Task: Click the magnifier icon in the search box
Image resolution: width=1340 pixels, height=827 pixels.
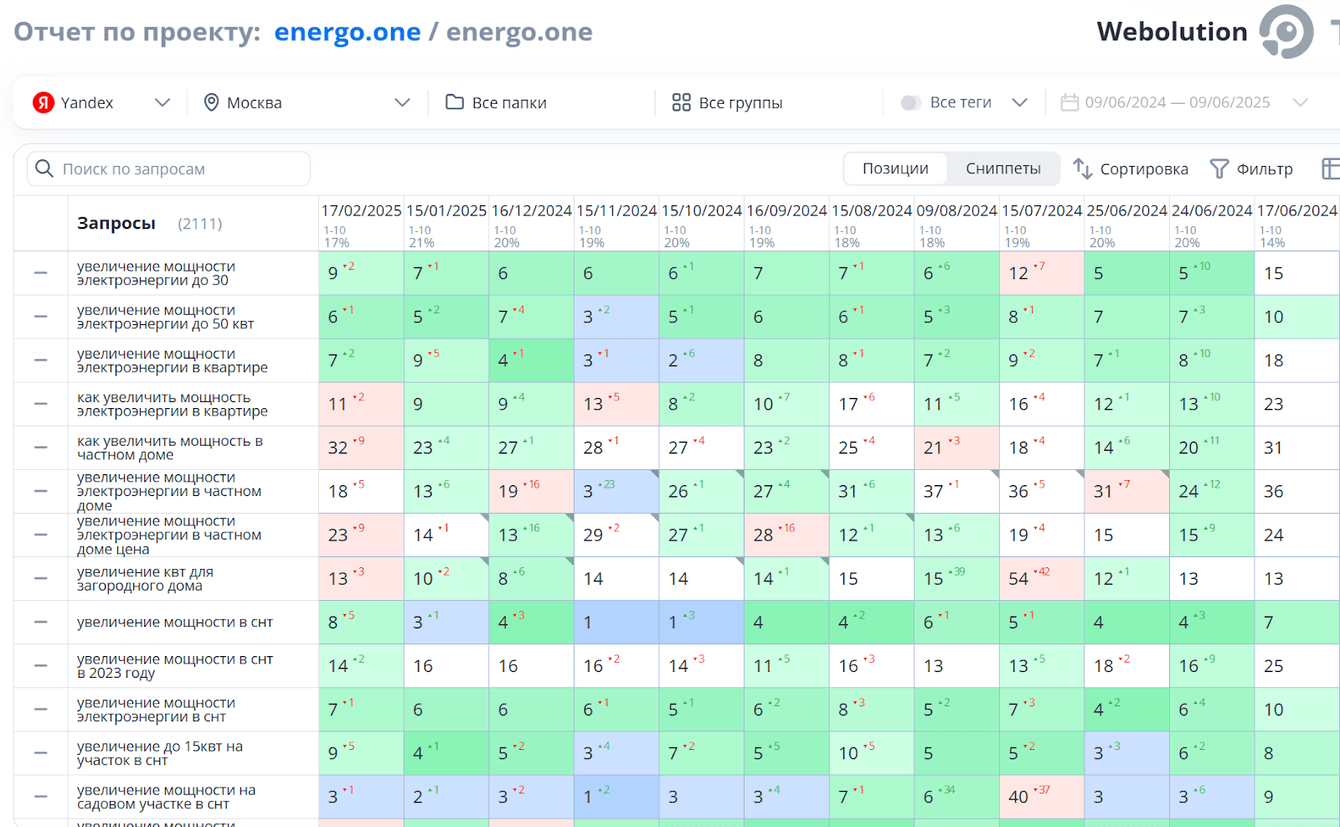Action: 44,169
